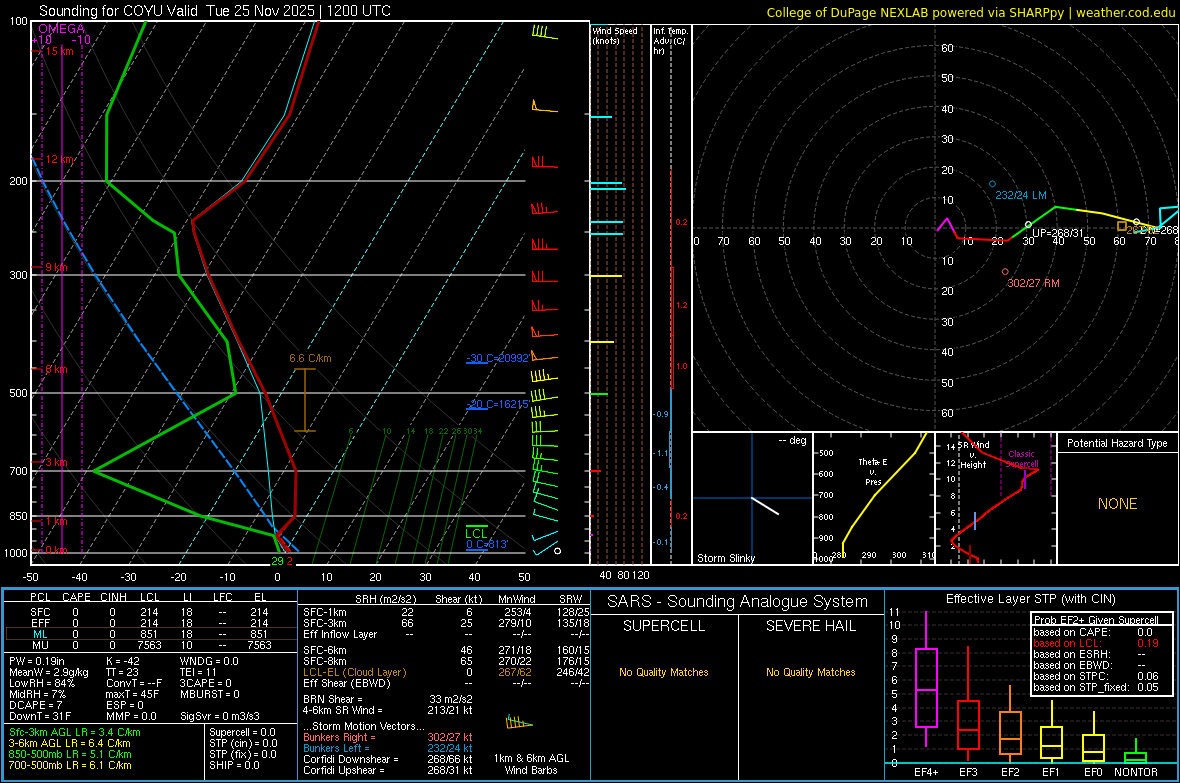Click the '302/27 RM' hodograph label
This screenshot has height=783, width=1180.
point(1032,283)
